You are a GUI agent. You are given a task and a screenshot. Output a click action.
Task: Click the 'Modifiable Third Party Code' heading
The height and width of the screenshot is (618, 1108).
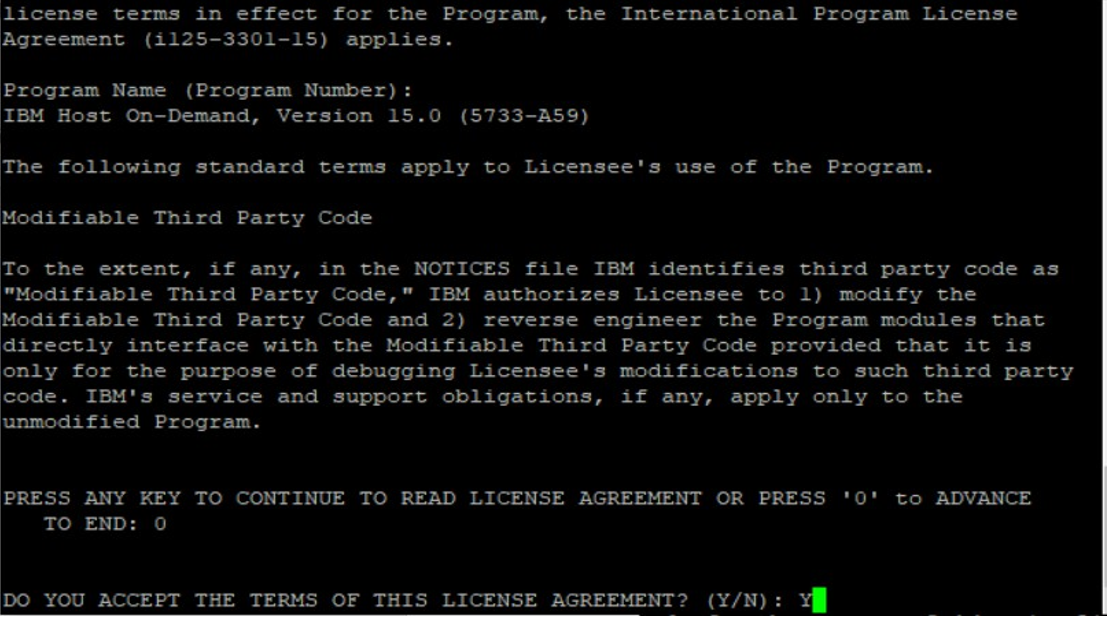(x=187, y=218)
